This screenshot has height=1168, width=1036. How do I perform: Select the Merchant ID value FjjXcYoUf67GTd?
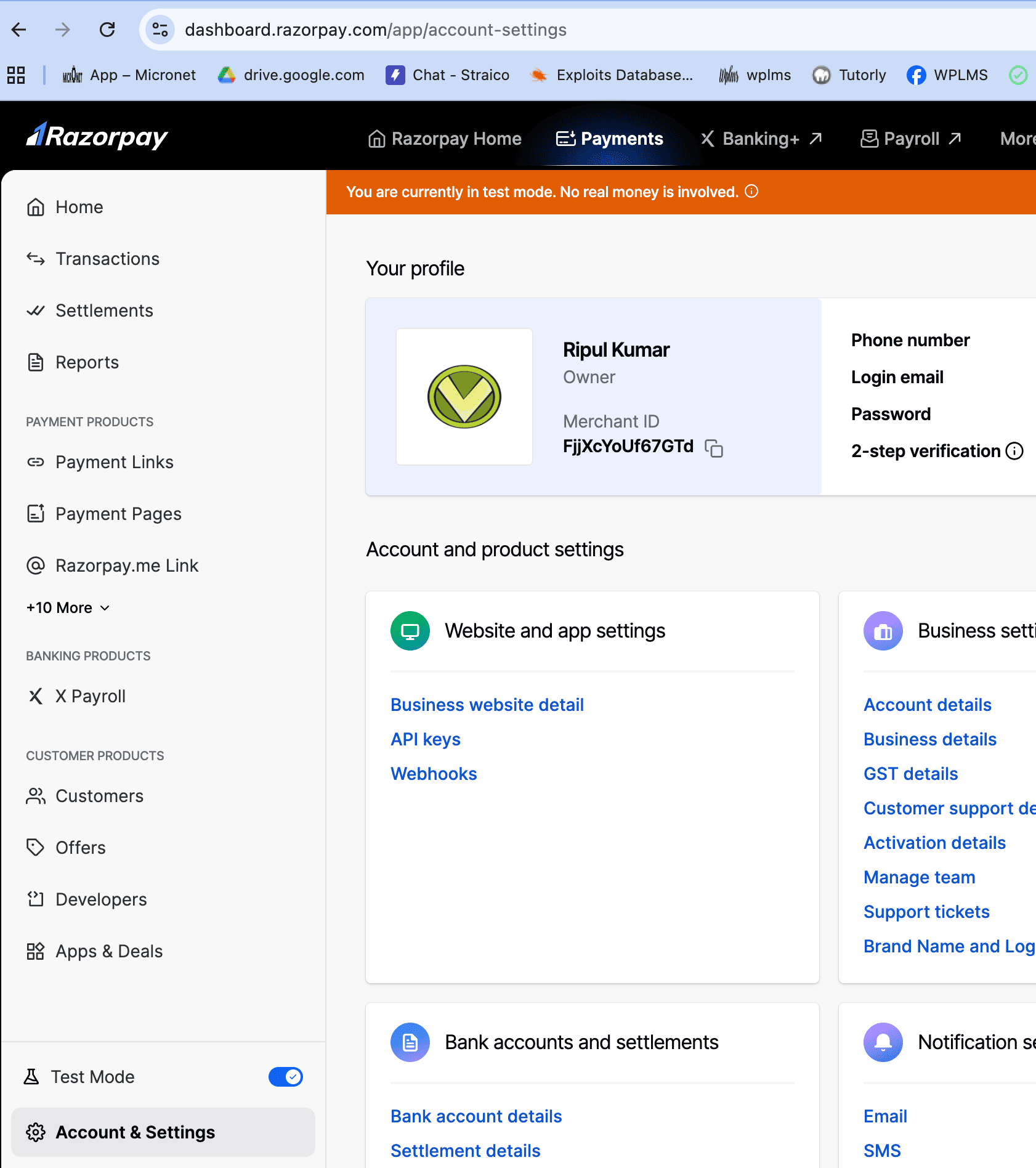coord(628,446)
